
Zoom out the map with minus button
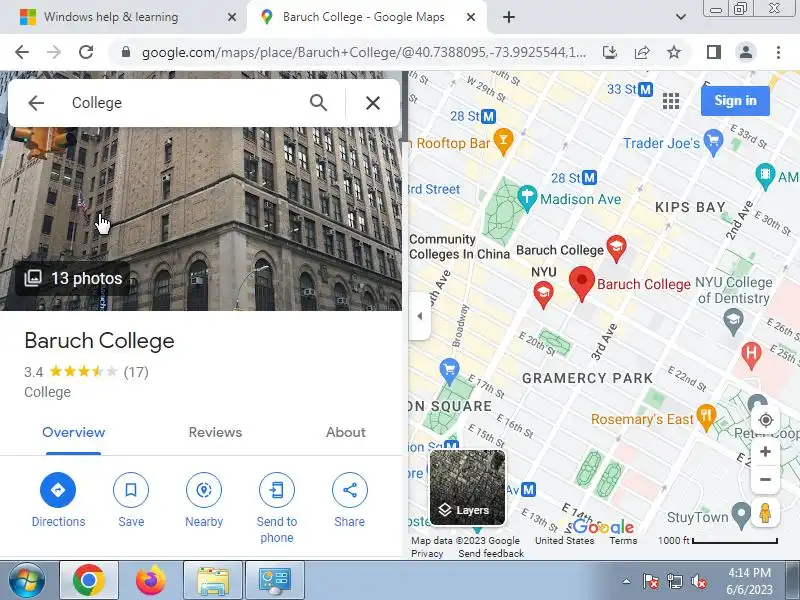click(x=765, y=480)
